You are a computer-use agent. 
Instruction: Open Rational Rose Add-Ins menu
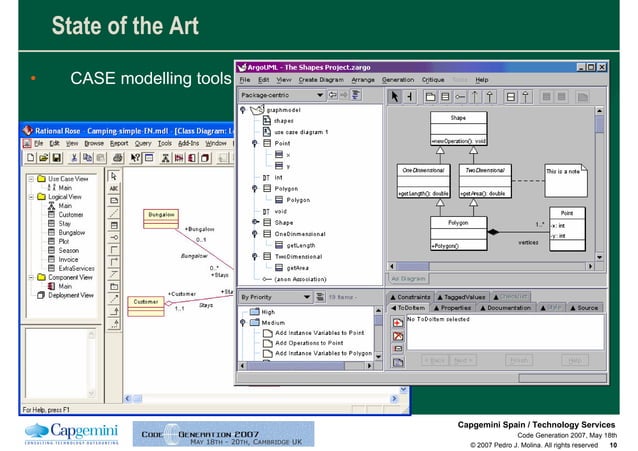[x=188, y=143]
